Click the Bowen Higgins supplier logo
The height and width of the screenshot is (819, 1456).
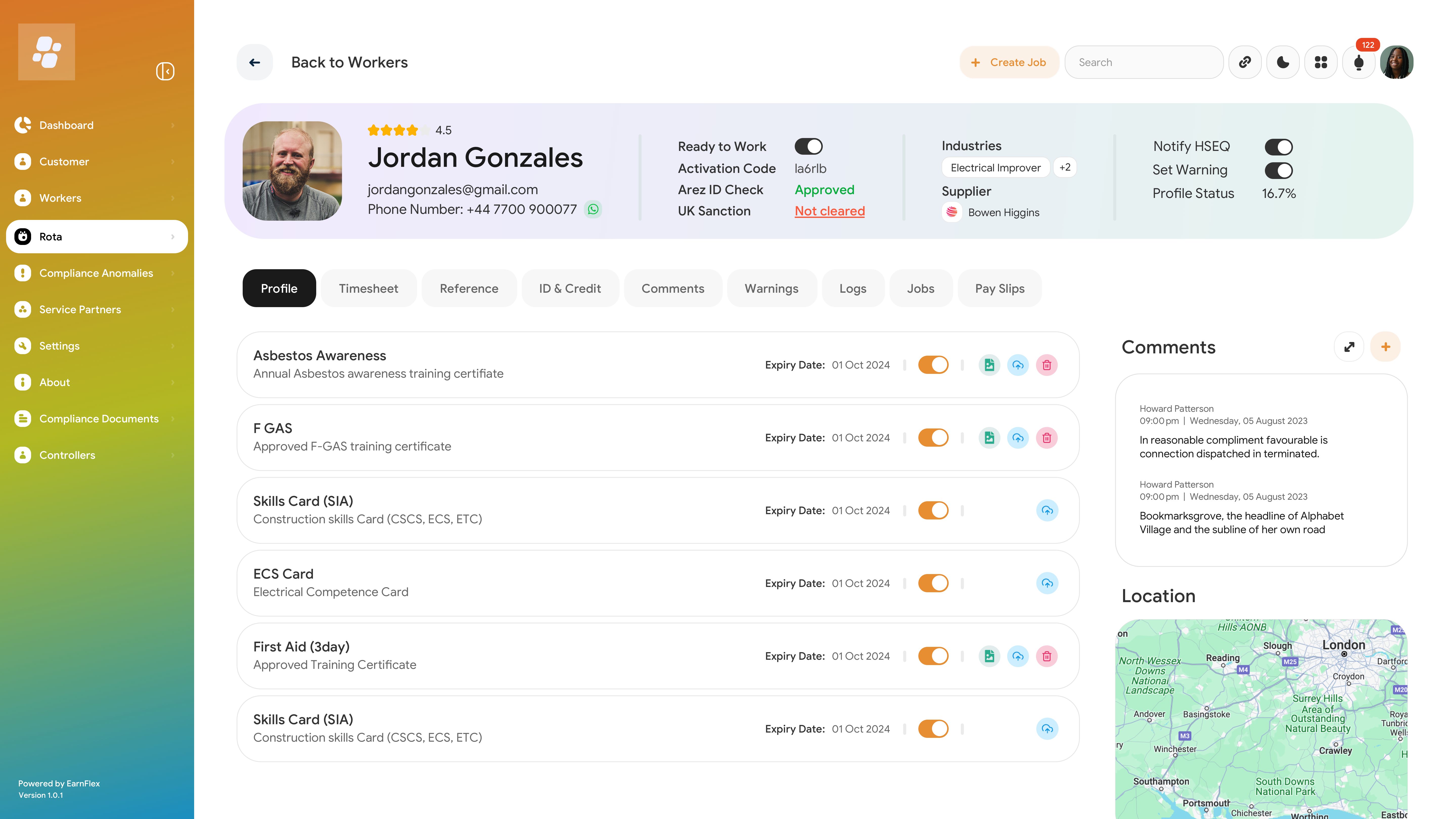952,212
